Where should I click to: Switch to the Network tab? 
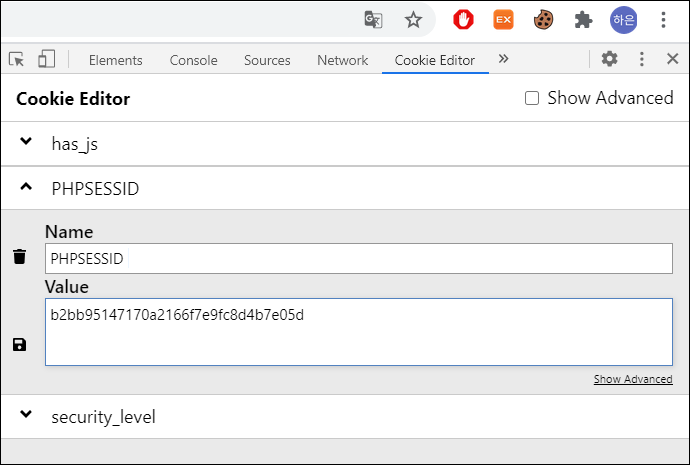pos(343,60)
